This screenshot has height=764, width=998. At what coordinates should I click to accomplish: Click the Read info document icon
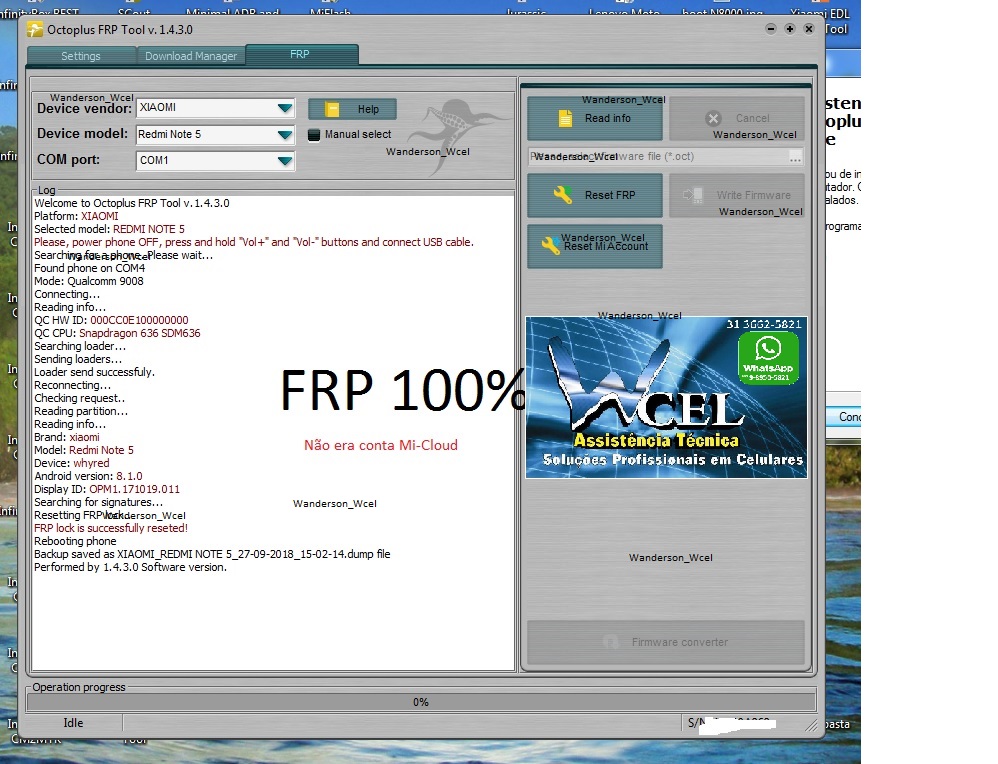565,118
